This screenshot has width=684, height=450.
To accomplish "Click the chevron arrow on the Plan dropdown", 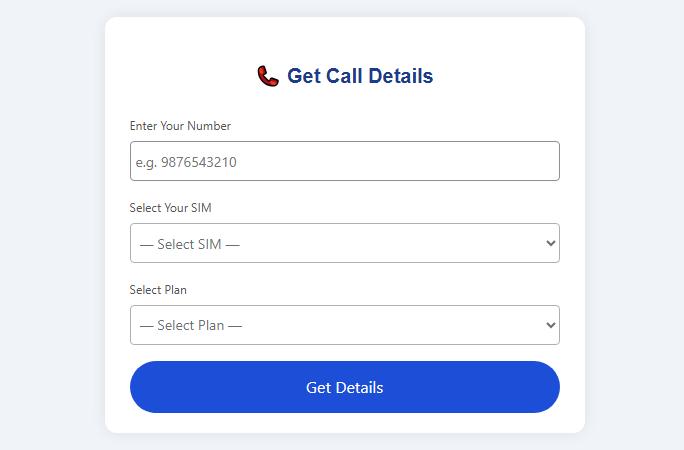I will point(550,325).
